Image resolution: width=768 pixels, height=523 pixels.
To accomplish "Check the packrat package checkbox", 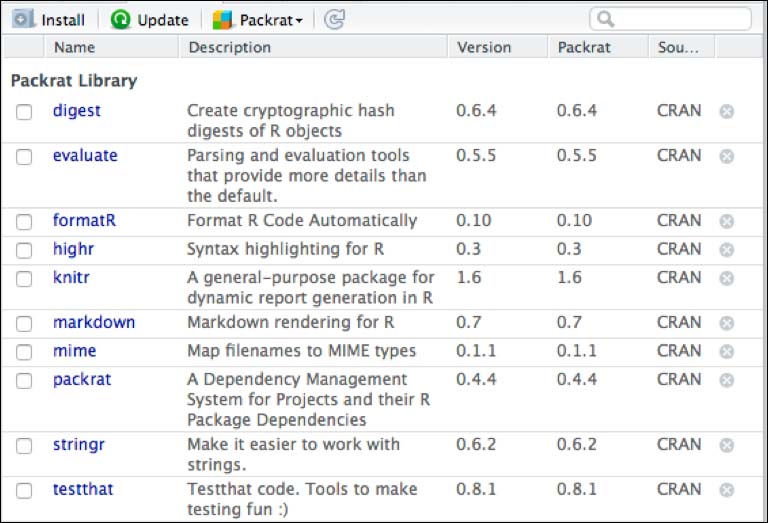I will (x=24, y=380).
